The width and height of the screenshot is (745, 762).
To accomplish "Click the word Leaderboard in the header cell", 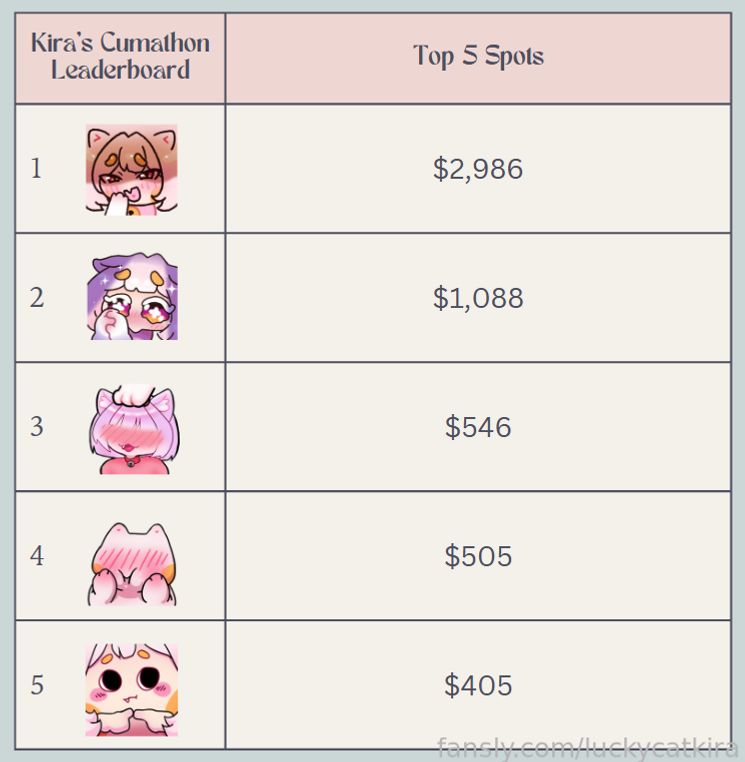I will 121,69.
